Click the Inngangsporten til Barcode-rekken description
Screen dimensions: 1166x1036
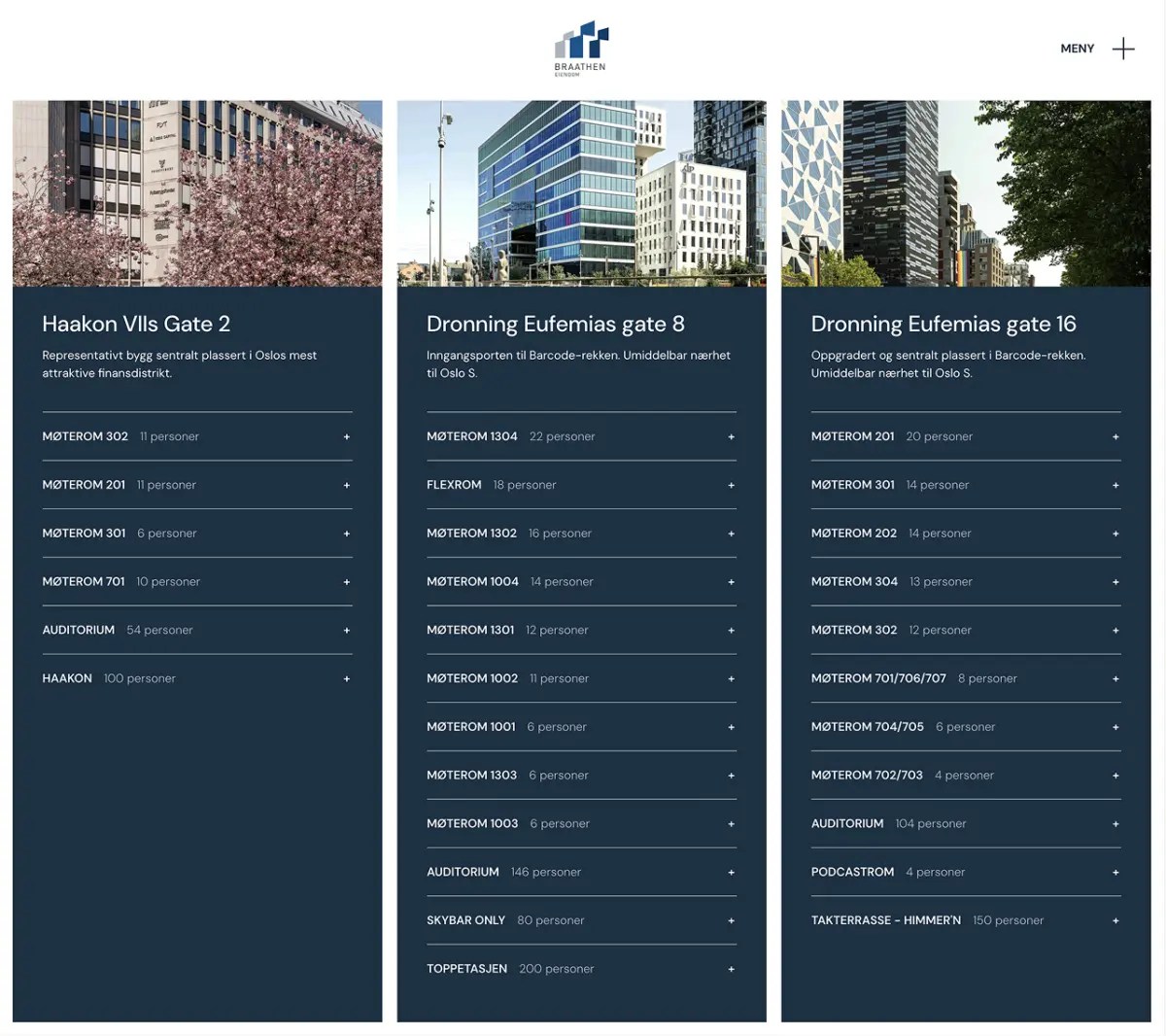578,364
